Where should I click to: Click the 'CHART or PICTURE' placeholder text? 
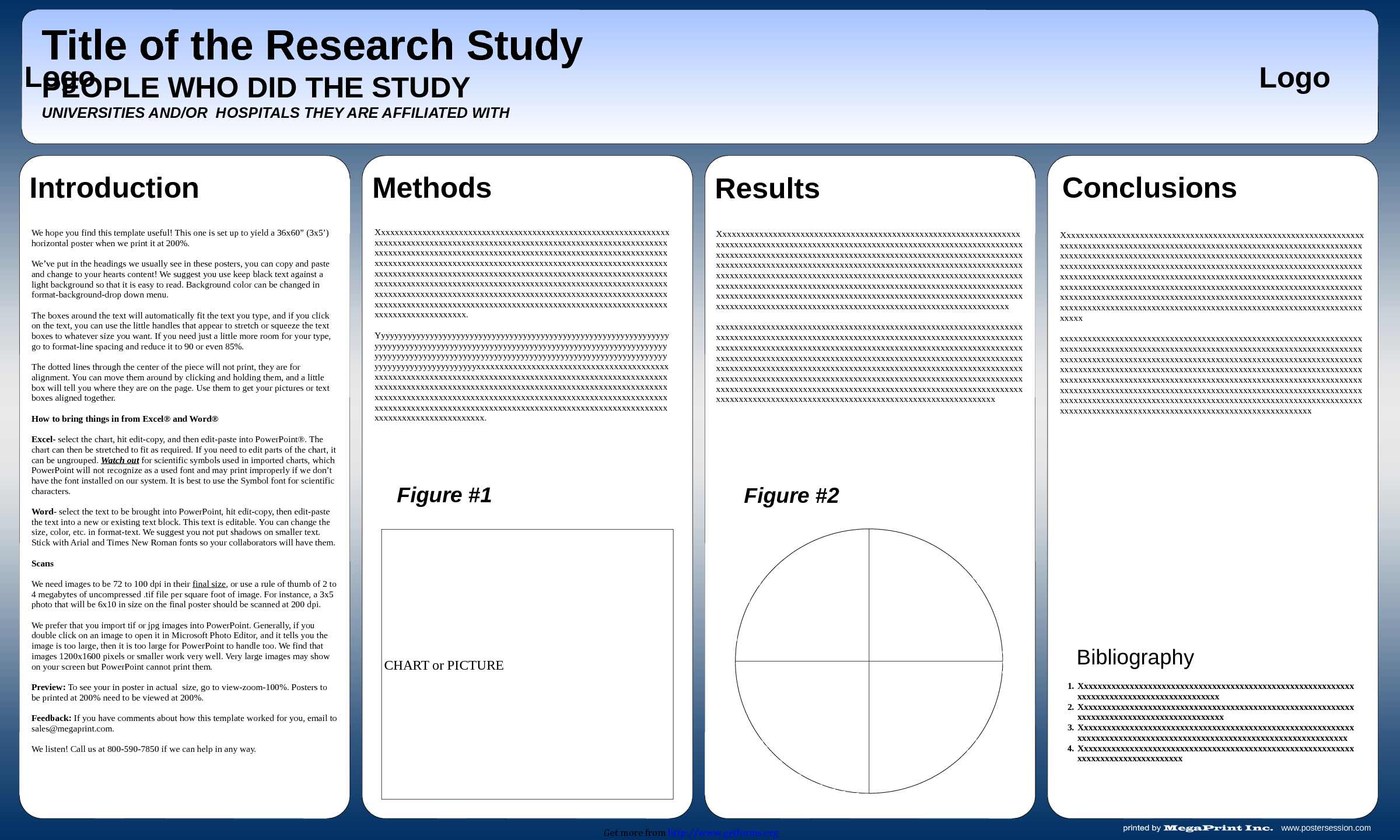444,666
